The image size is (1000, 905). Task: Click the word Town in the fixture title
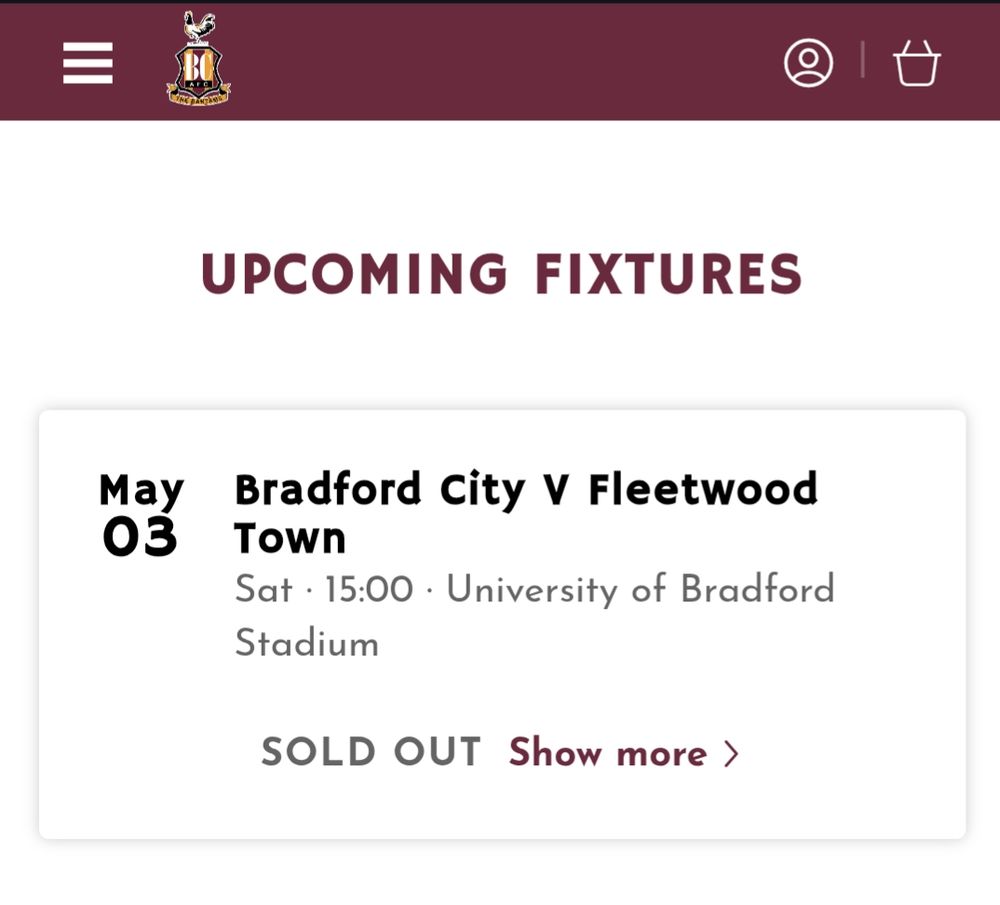point(290,538)
